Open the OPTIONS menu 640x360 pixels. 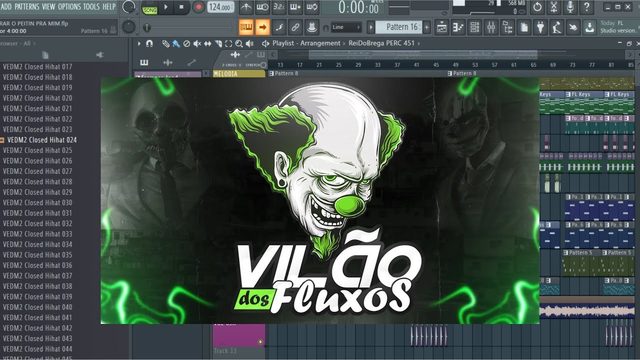pyautogui.click(x=69, y=7)
